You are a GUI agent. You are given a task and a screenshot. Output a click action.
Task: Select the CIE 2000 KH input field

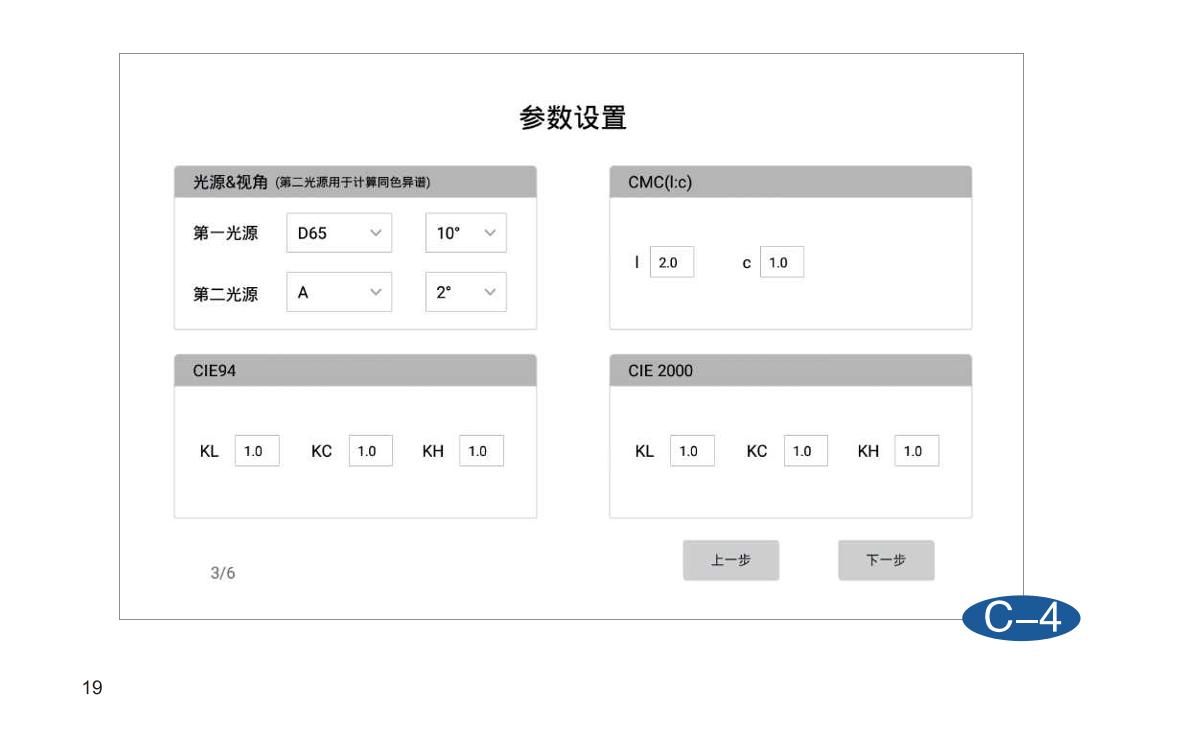click(x=916, y=451)
